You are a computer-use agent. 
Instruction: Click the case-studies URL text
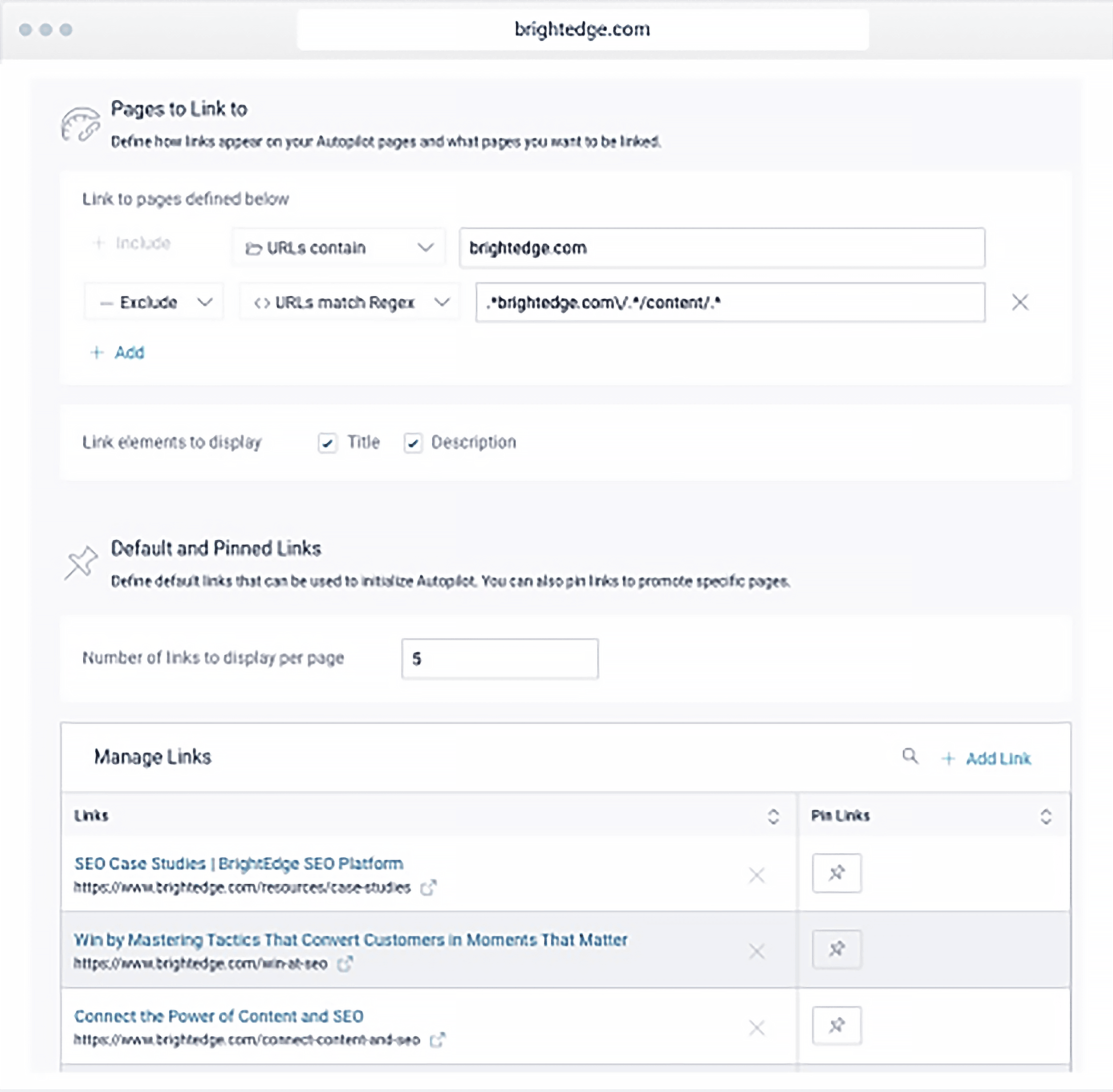[x=242, y=887]
